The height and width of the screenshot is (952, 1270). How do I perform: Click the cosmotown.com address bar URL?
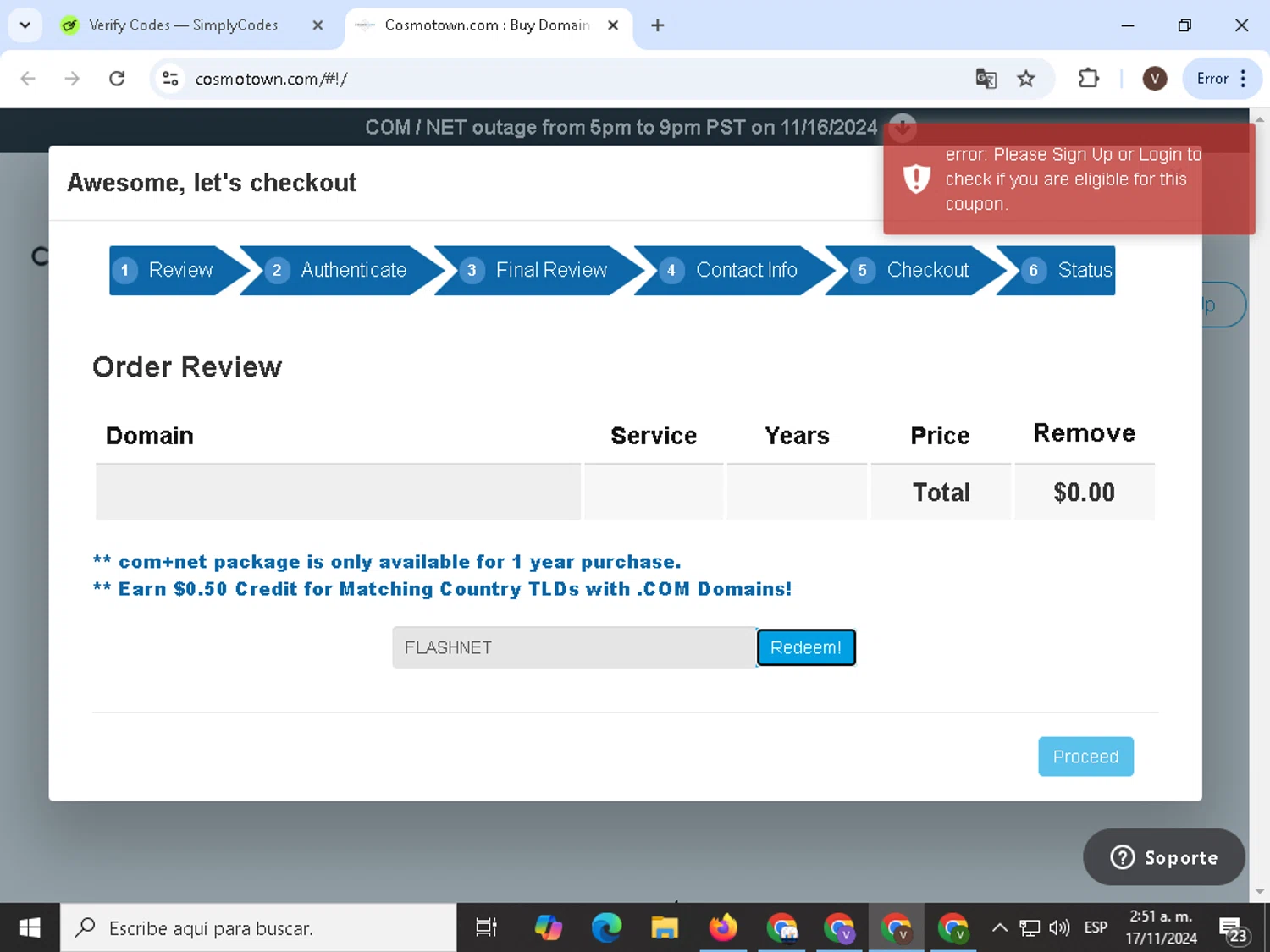[x=271, y=79]
